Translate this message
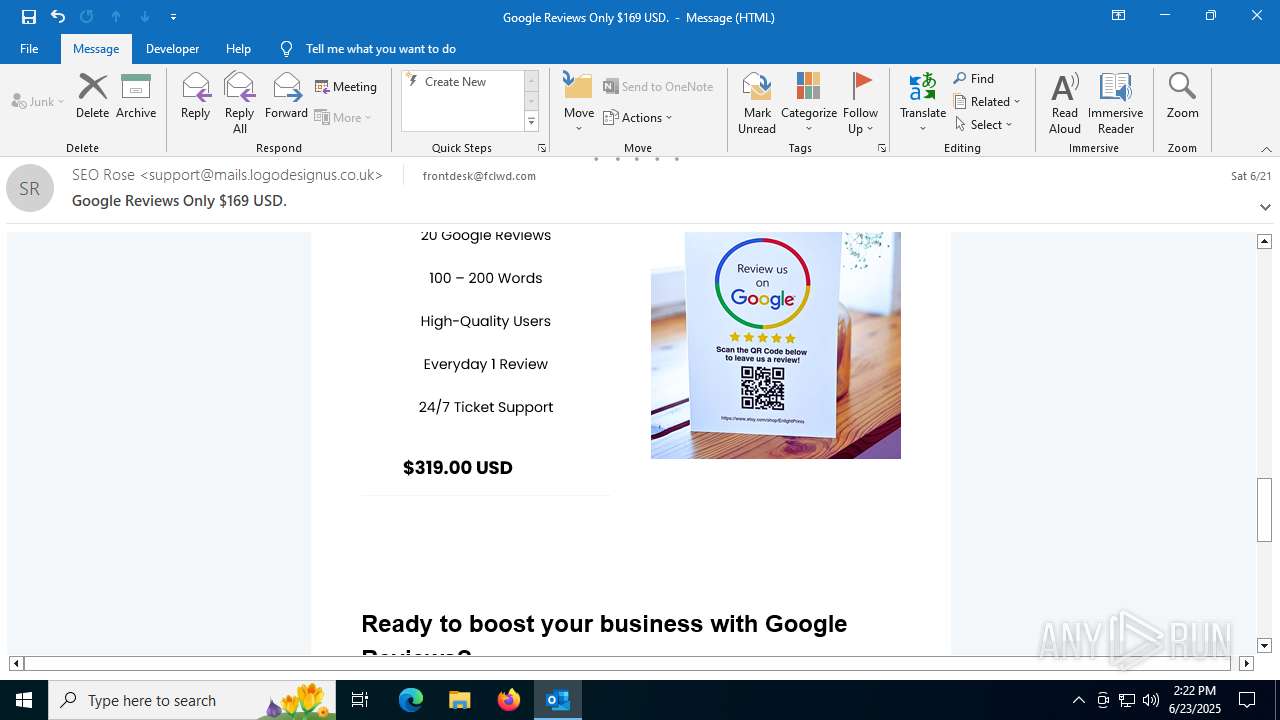Viewport: 1280px width, 720px height. tap(922, 103)
